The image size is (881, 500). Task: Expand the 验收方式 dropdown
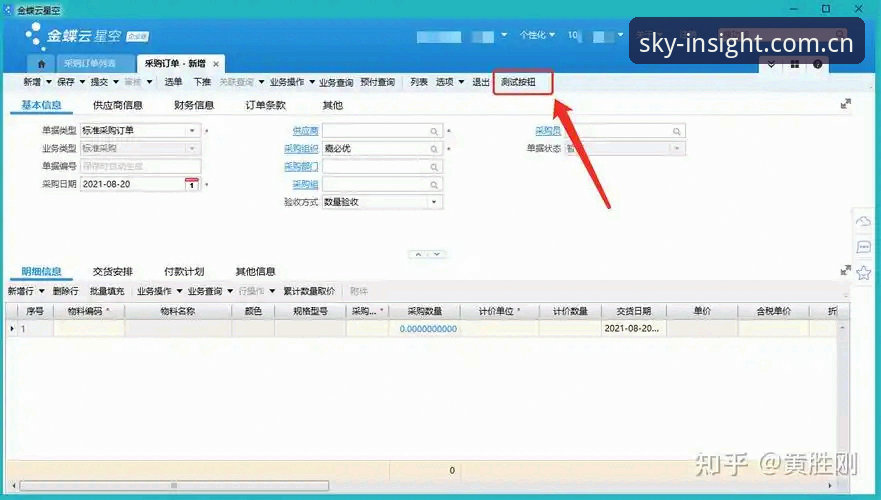(x=434, y=202)
